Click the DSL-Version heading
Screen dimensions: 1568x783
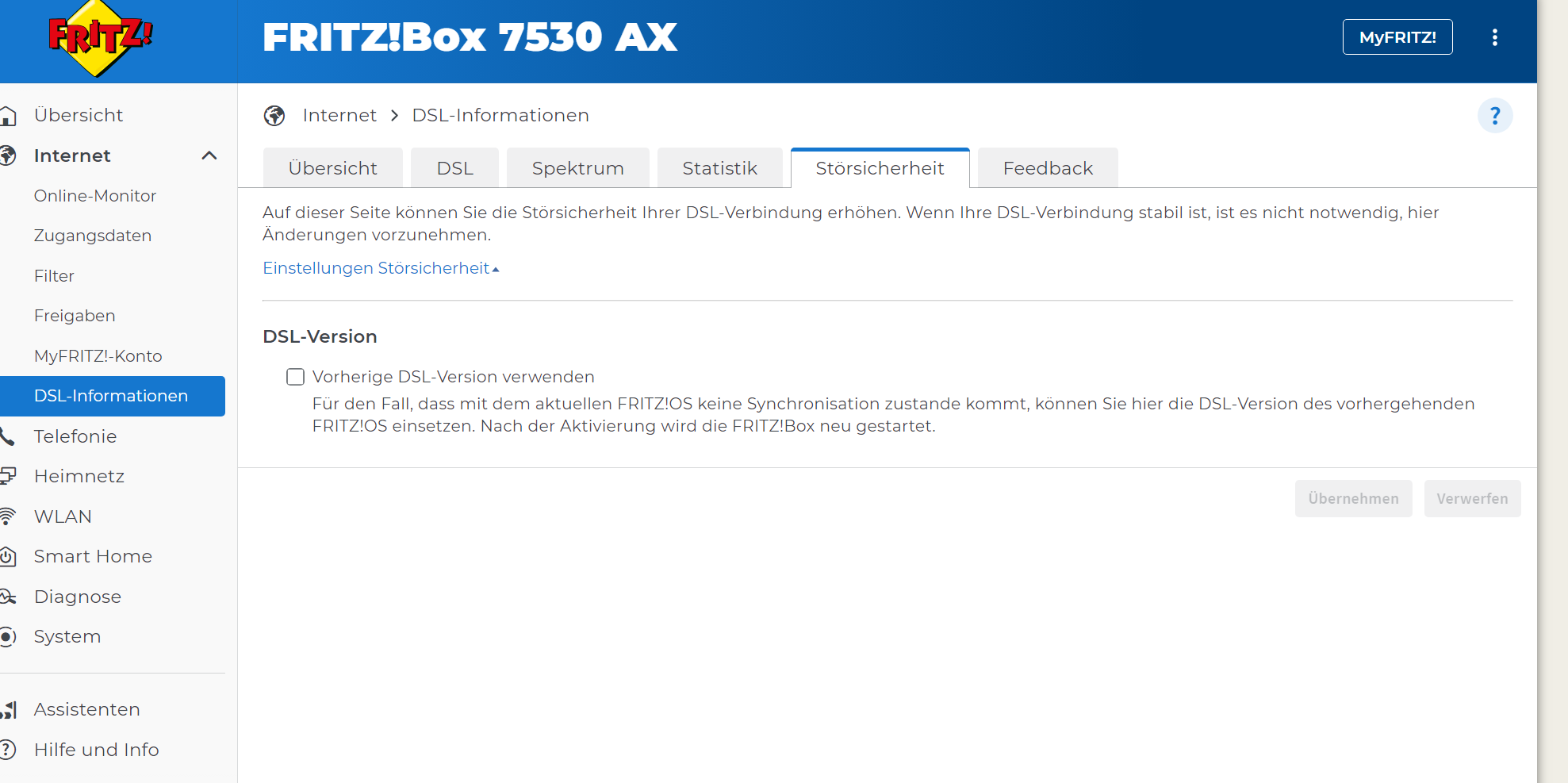coord(320,336)
